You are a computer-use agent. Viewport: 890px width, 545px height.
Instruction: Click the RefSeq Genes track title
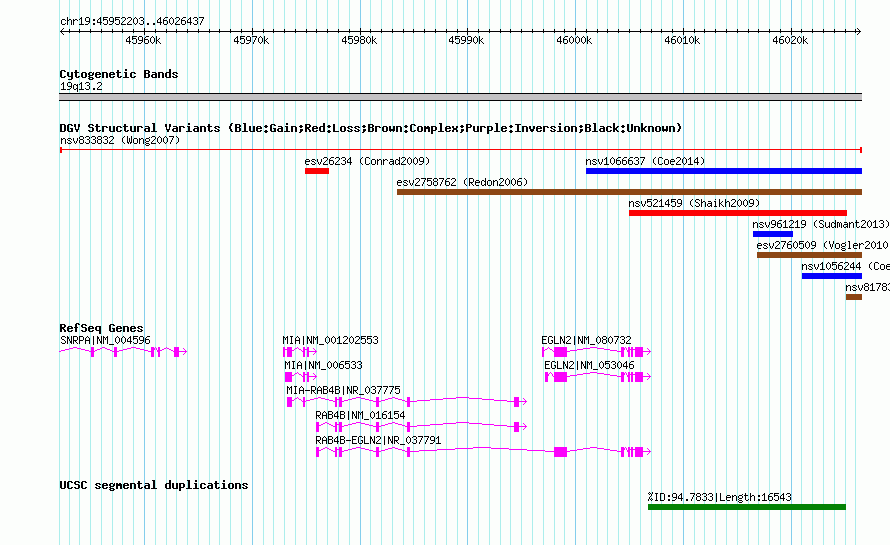coord(101,328)
